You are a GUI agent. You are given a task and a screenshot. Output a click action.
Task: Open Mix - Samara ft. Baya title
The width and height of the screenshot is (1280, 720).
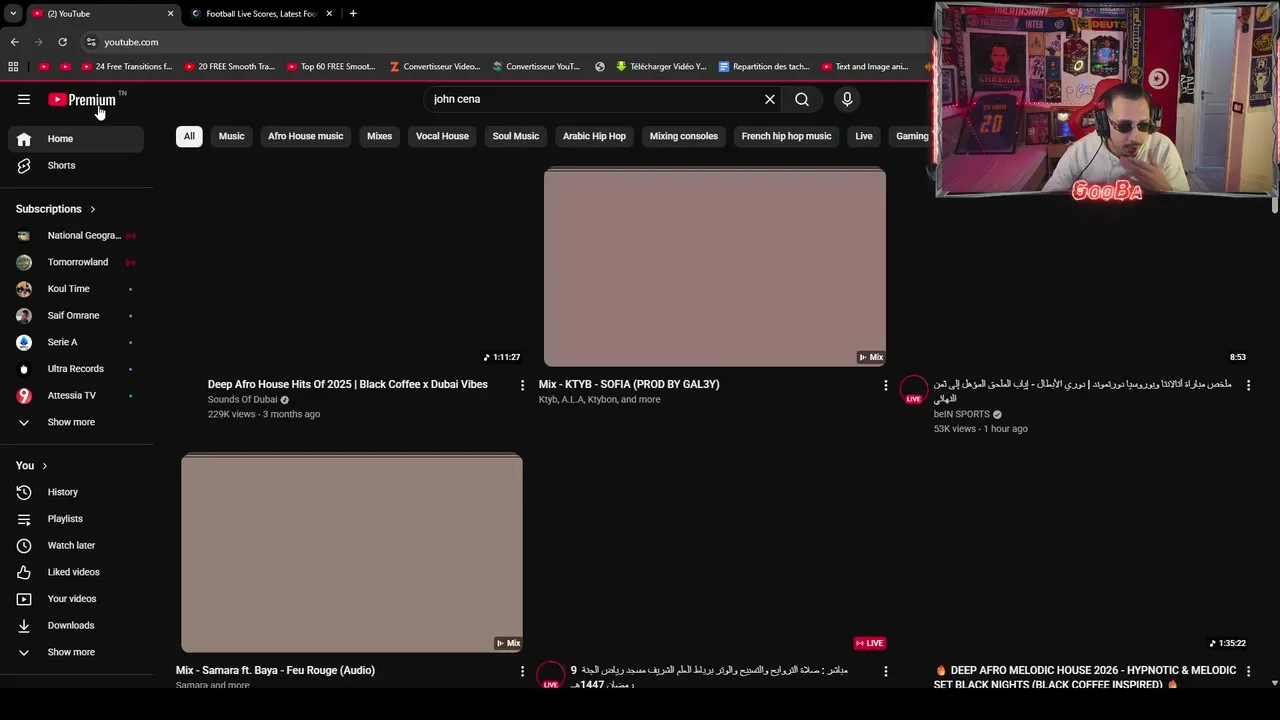coord(275,670)
